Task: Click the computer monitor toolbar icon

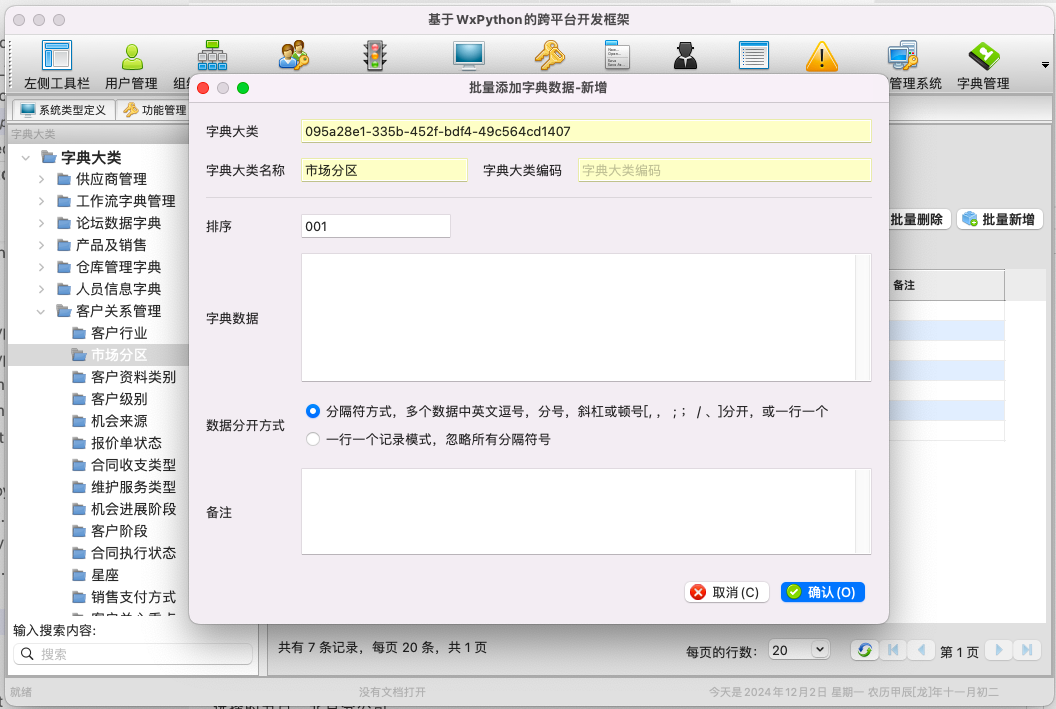Action: (468, 56)
